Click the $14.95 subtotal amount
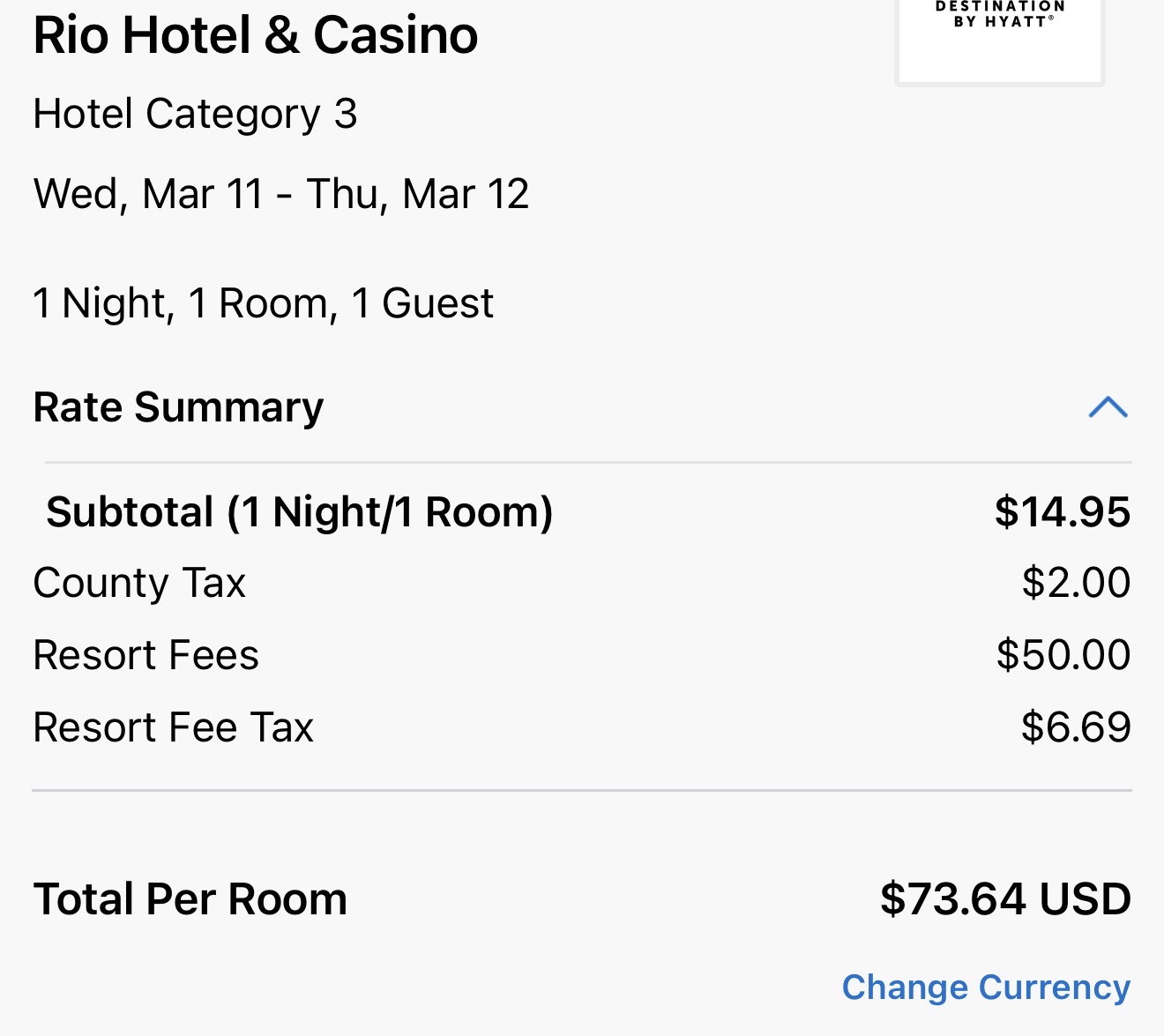 pos(1062,512)
